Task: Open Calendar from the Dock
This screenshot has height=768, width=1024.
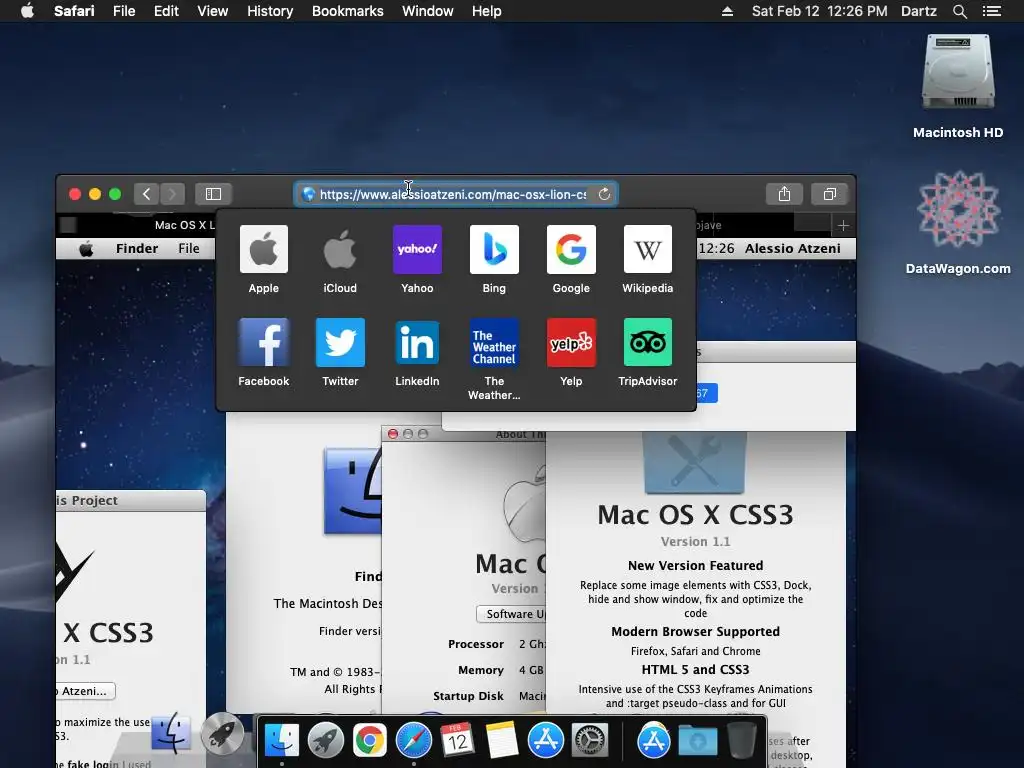Action: (457, 741)
